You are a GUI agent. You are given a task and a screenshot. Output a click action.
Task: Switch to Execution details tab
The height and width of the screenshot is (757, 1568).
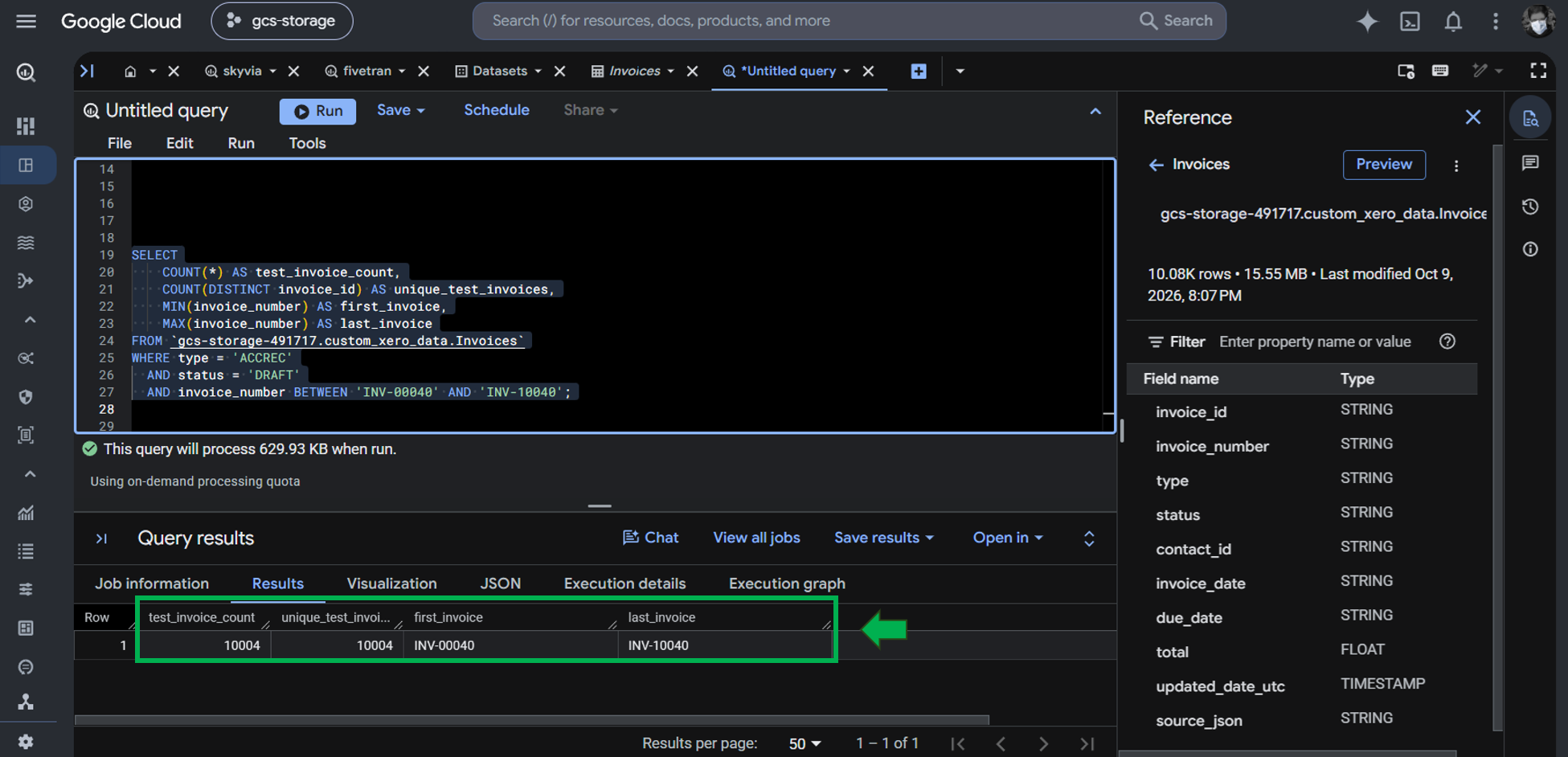[624, 583]
